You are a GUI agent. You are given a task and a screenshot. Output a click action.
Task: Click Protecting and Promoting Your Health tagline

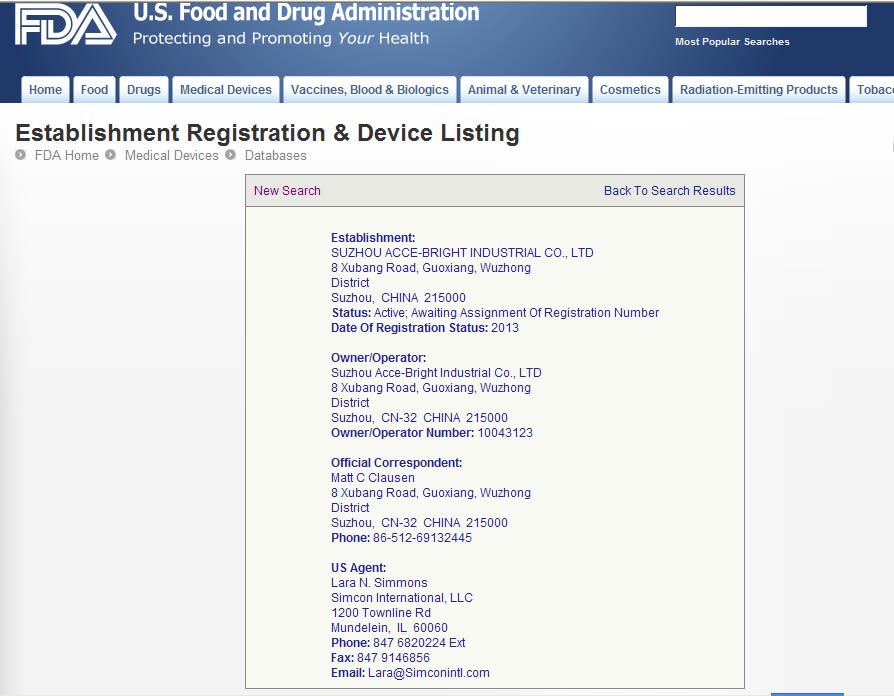tap(281, 38)
